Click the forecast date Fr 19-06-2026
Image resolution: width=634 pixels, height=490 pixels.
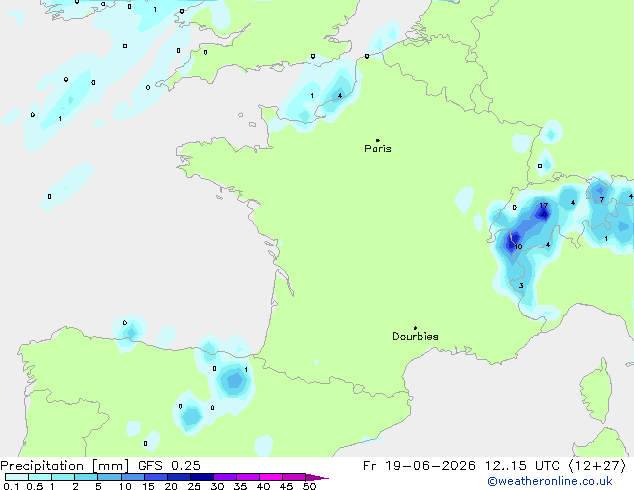pyautogui.click(x=419, y=466)
